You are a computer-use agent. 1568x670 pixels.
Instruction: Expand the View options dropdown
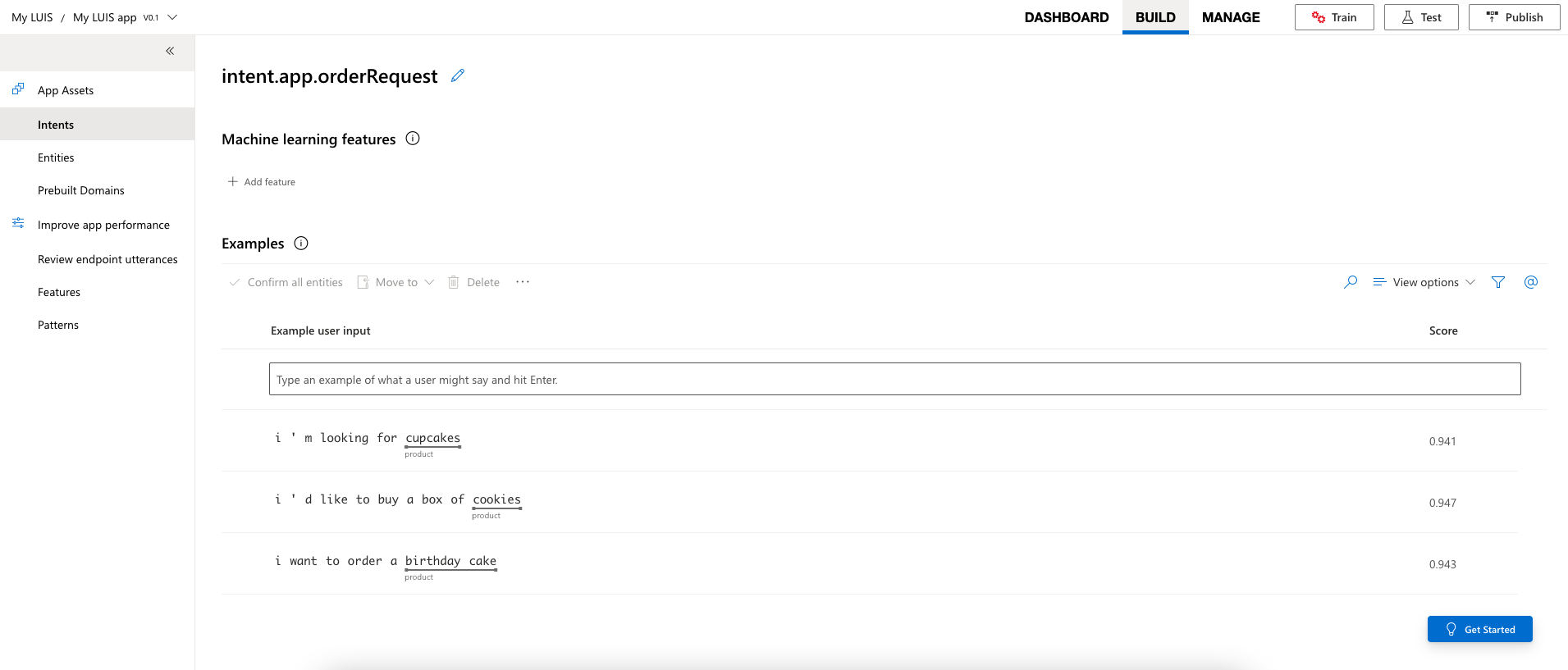[x=1424, y=282]
